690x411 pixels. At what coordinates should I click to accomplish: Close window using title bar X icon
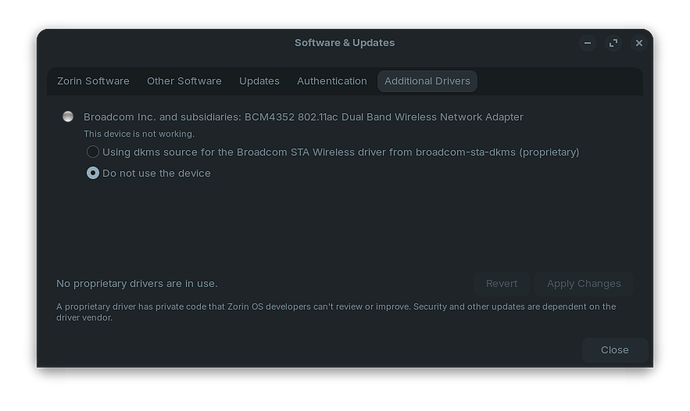(637, 43)
